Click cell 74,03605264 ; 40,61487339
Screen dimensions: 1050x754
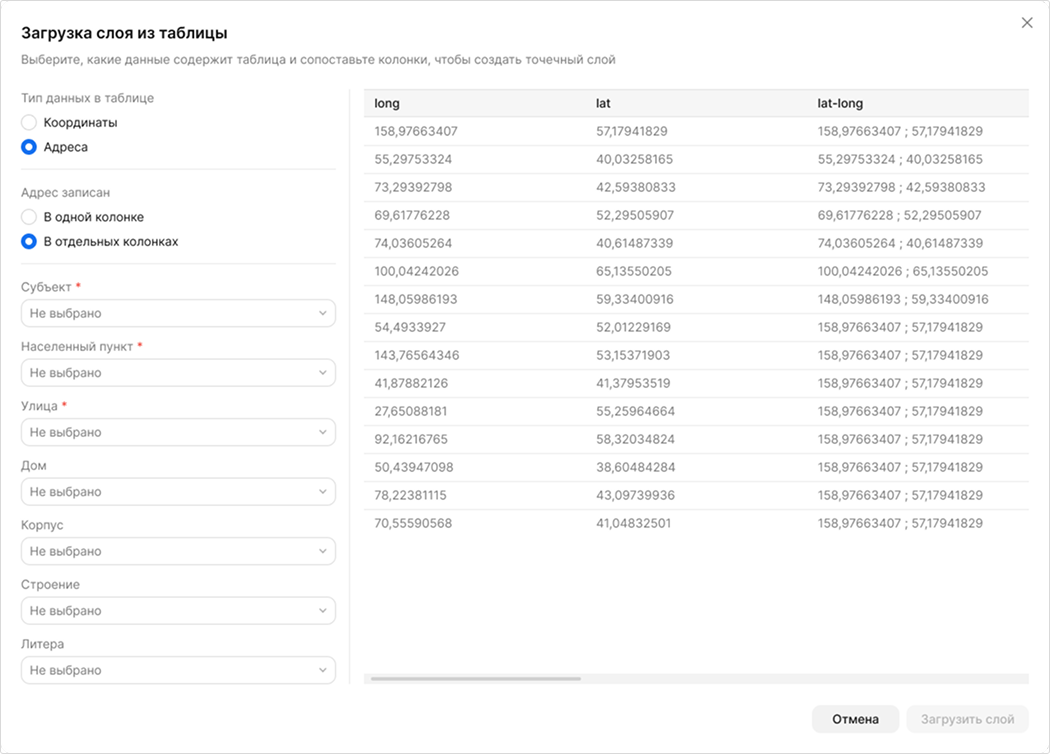(900, 244)
